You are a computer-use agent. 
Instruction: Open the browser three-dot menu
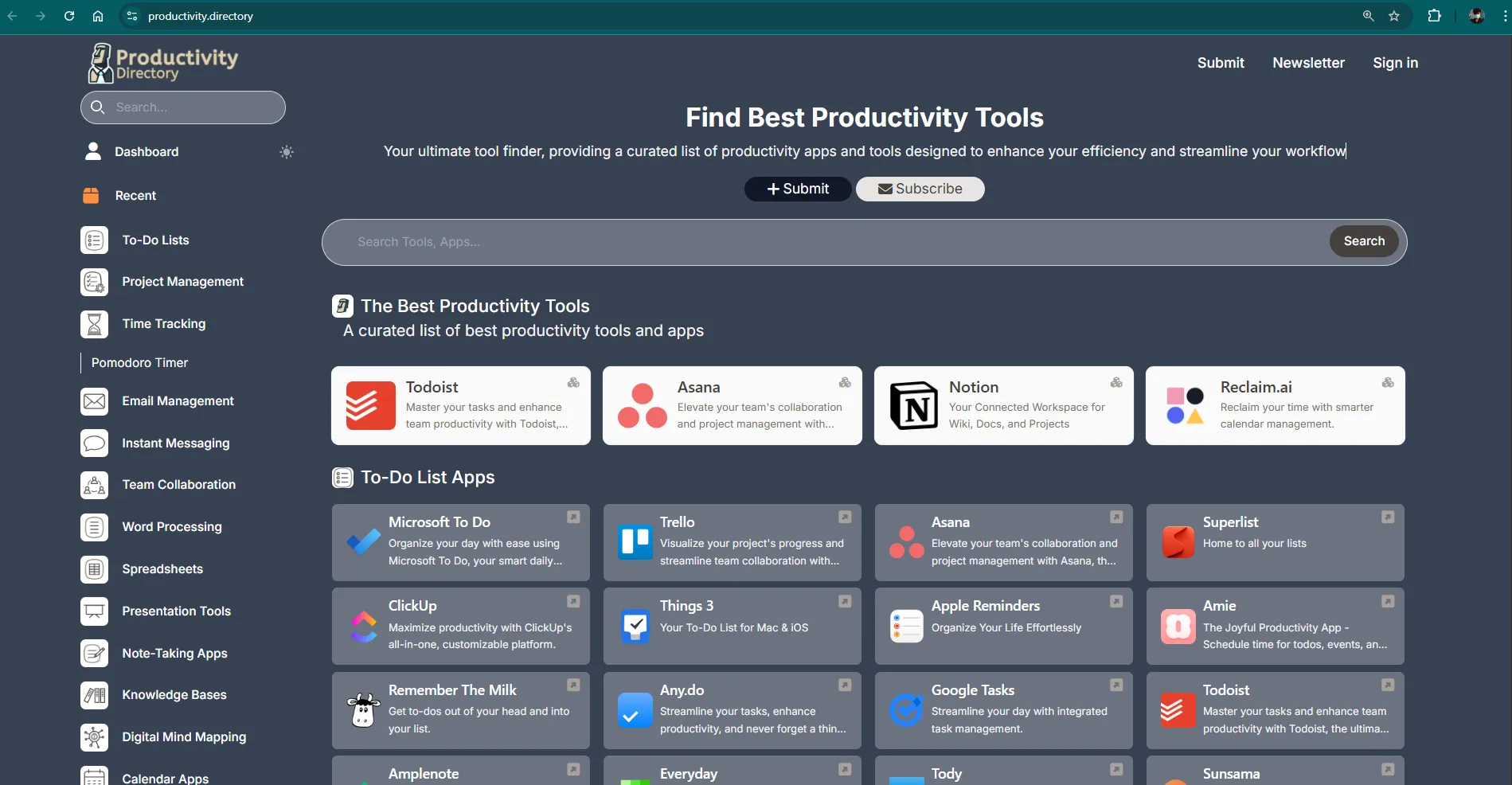pyautogui.click(x=1502, y=16)
